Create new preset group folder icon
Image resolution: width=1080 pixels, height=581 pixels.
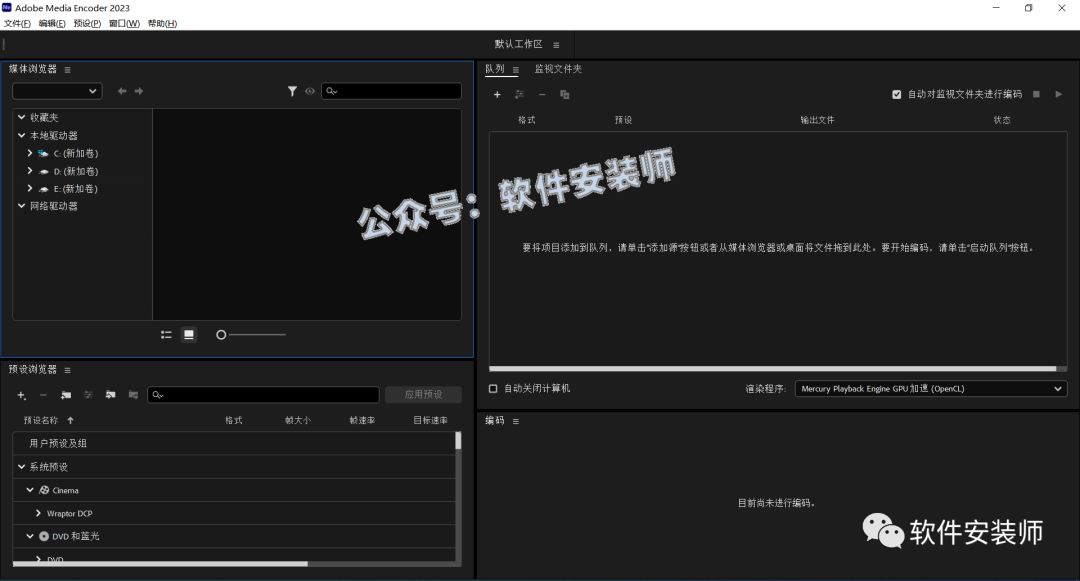66,395
